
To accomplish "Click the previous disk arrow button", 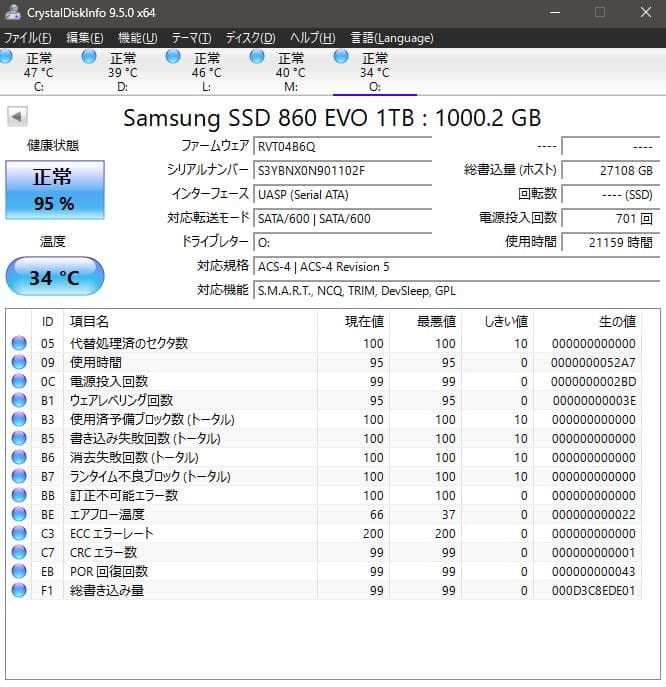I will pyautogui.click(x=17, y=117).
